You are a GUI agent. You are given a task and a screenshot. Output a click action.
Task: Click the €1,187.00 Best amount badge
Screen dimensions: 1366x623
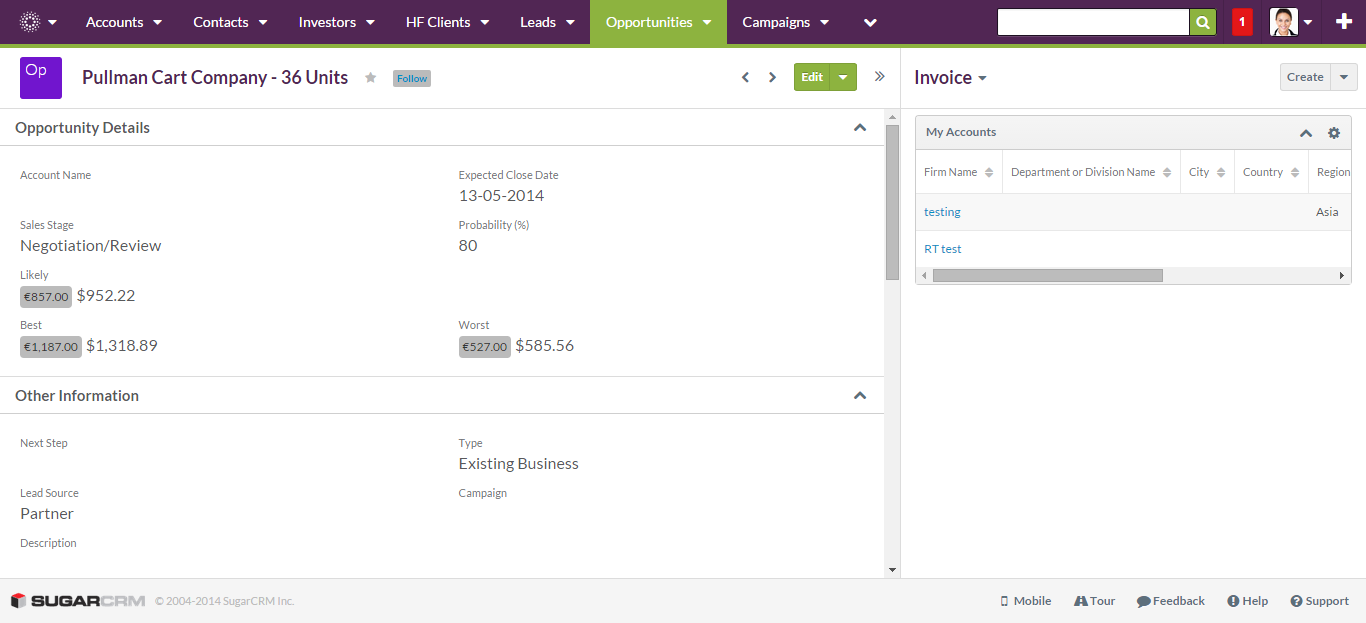[51, 346]
